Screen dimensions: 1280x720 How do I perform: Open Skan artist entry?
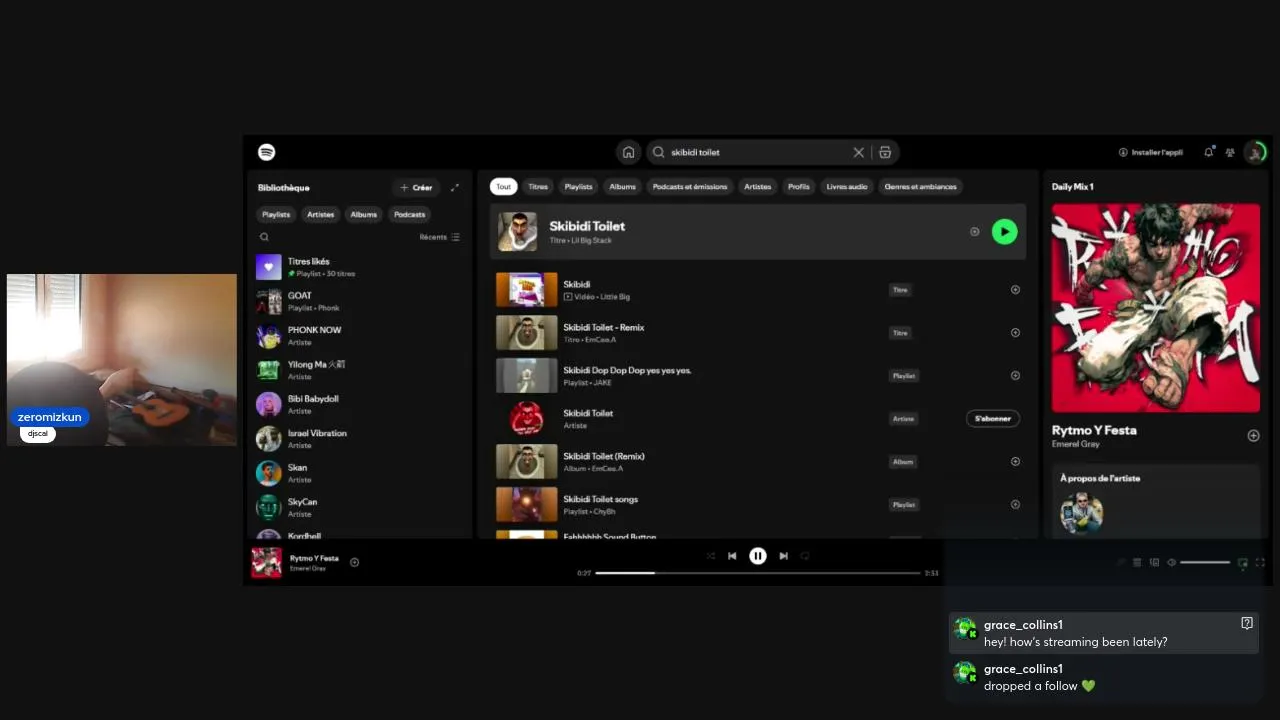(x=360, y=473)
